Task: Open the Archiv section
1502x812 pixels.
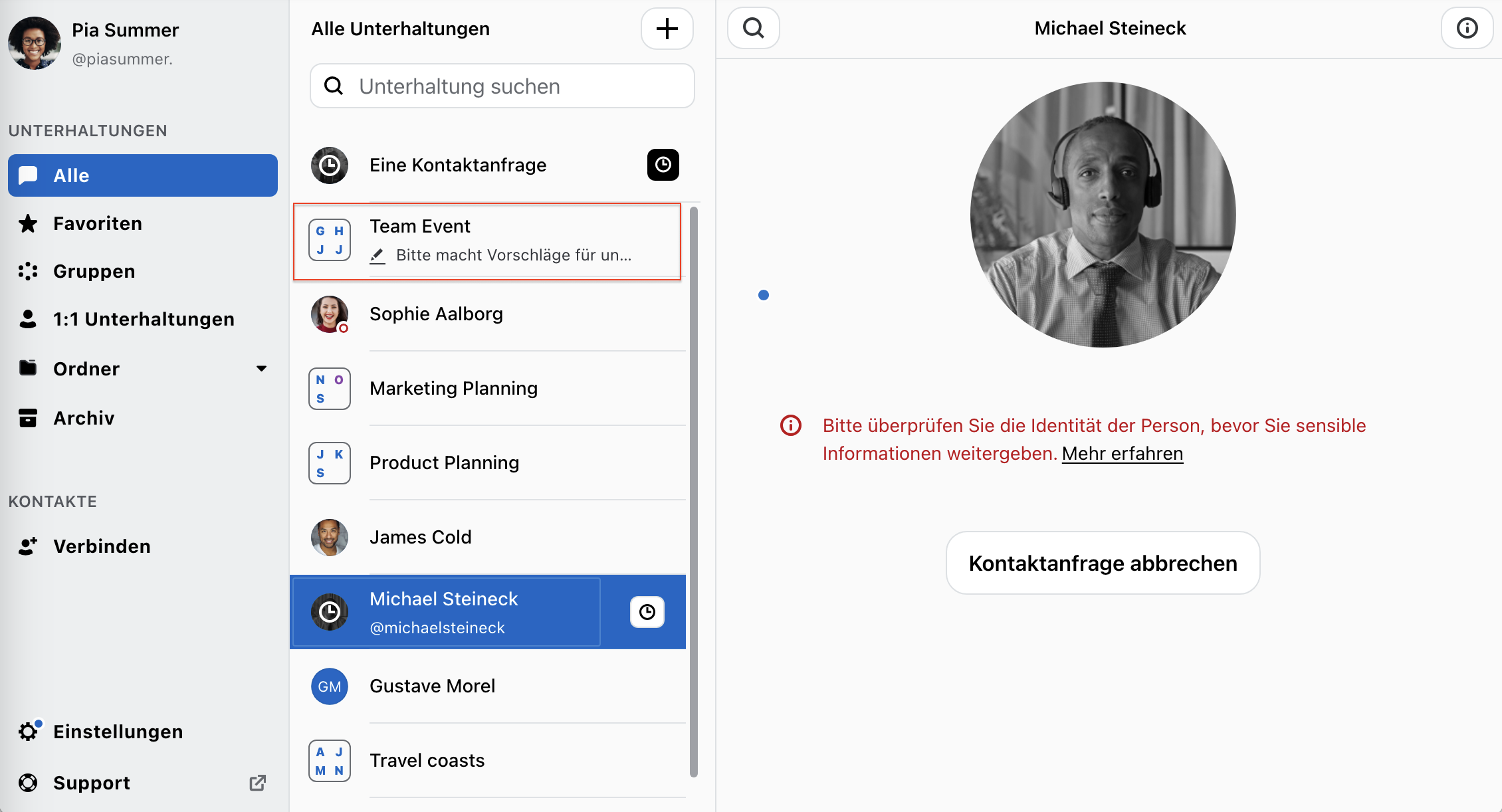Action: [143, 418]
